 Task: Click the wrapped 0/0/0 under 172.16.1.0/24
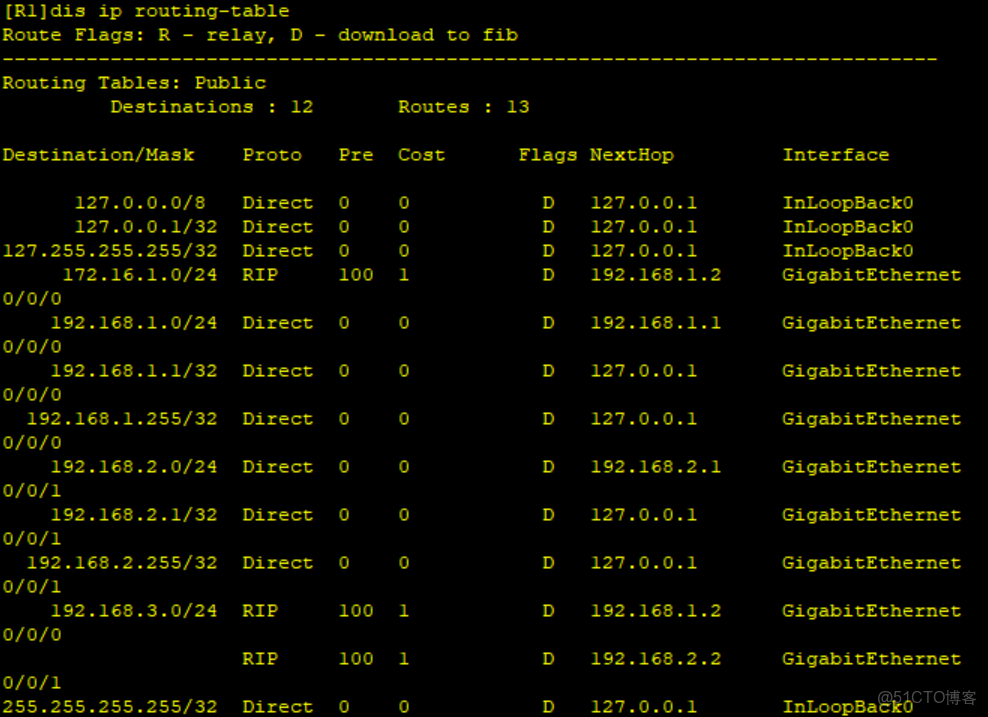pyautogui.click(x=32, y=299)
